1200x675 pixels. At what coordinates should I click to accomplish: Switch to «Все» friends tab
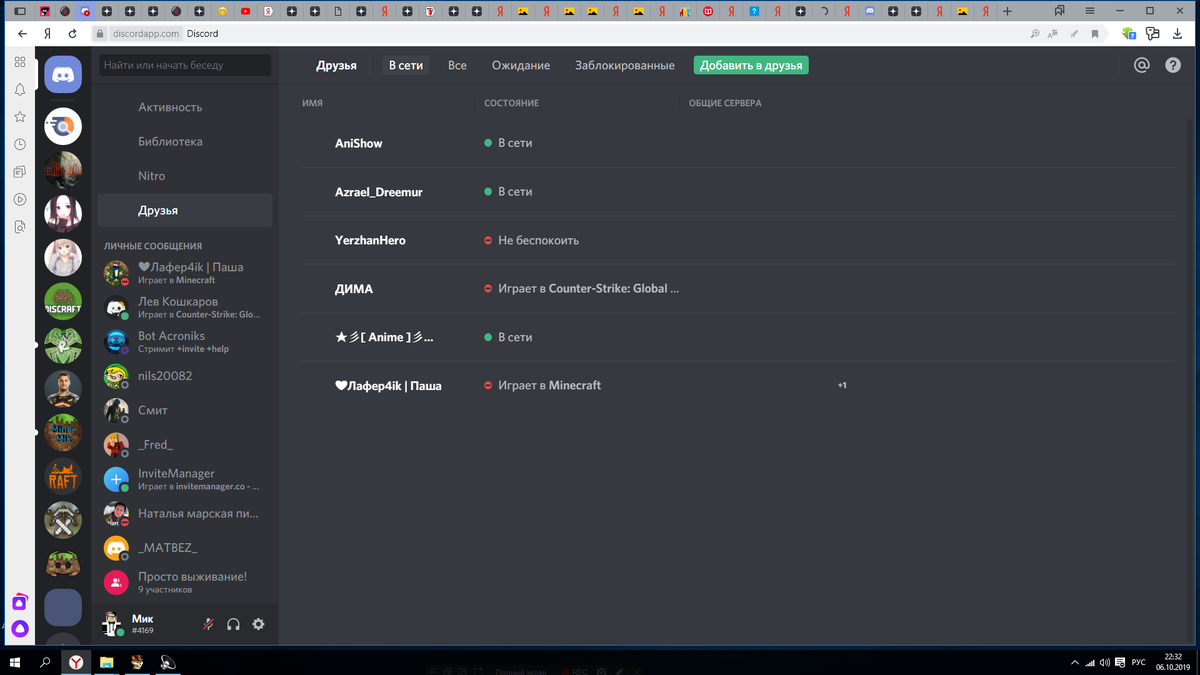pos(457,65)
